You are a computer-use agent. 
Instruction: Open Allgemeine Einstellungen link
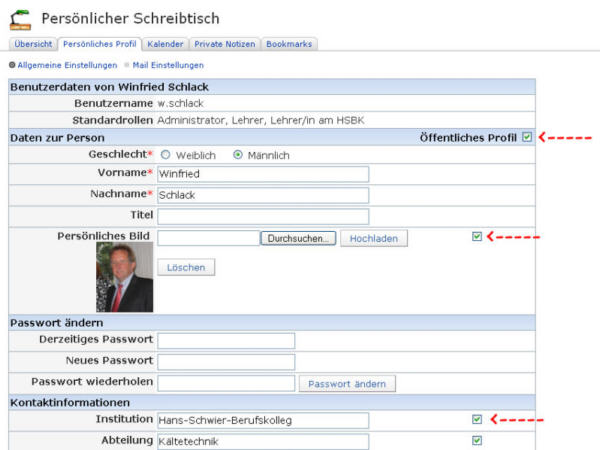tap(67, 65)
